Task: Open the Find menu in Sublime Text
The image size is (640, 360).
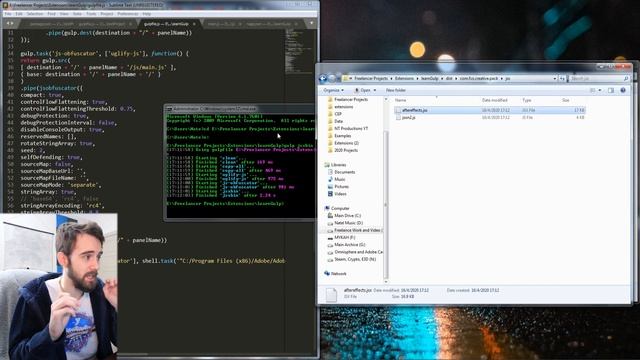Action: [51, 14]
